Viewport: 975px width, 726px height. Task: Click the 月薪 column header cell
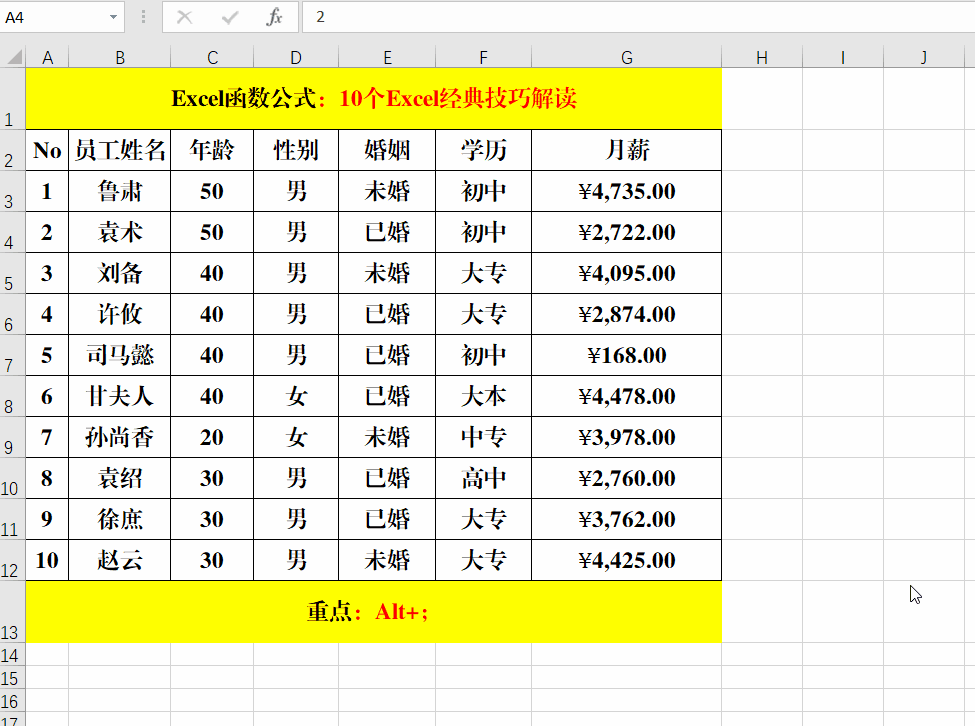pyautogui.click(x=626, y=150)
